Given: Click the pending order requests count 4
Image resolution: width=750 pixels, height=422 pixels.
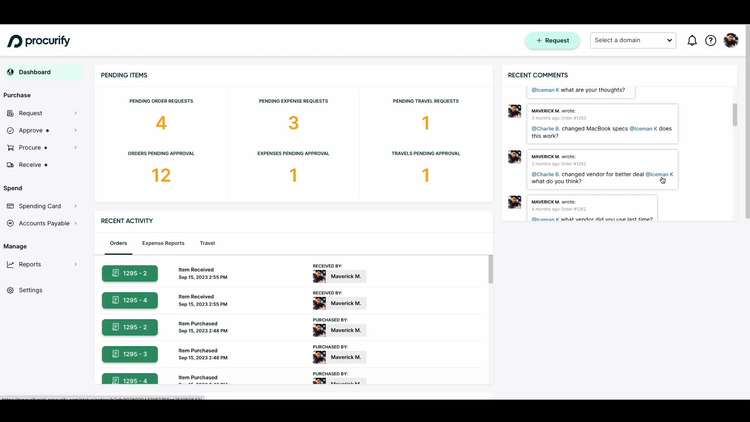Looking at the screenshot, I should (x=161, y=123).
